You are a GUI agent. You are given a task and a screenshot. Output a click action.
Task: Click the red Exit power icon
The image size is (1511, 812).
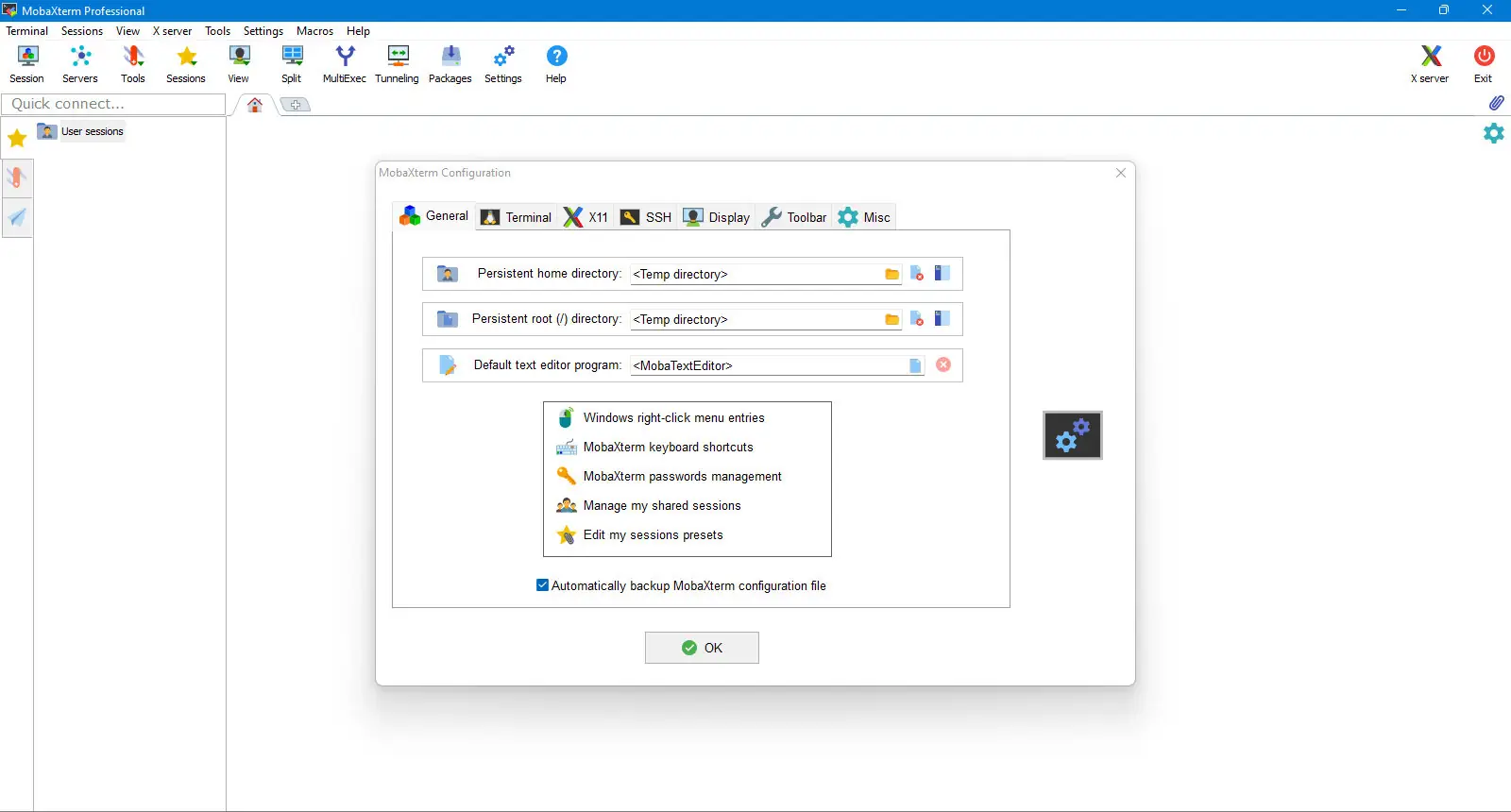[1484, 64]
